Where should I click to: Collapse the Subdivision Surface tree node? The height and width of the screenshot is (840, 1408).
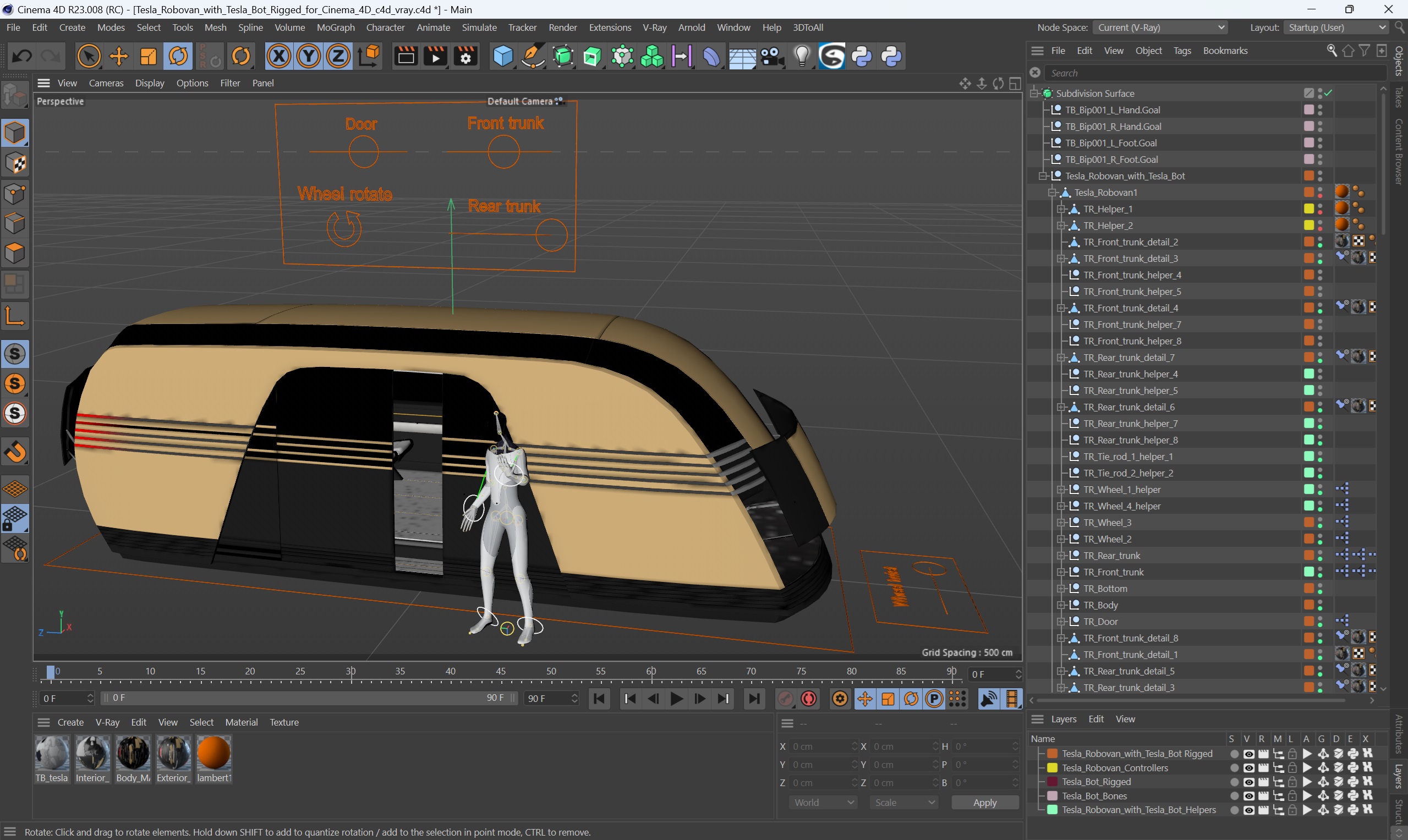1034,93
